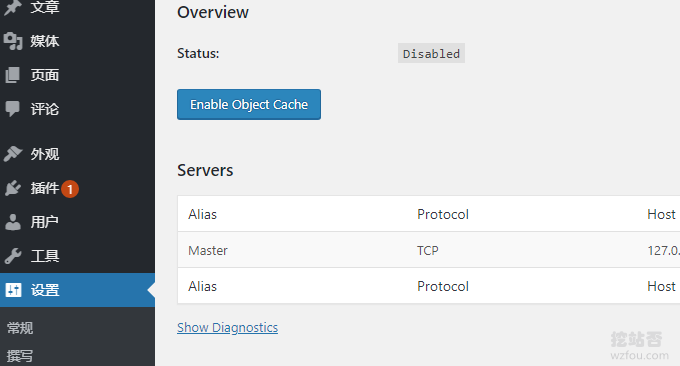Click the orange plugin update badge
The width and height of the screenshot is (680, 366).
tap(70, 189)
